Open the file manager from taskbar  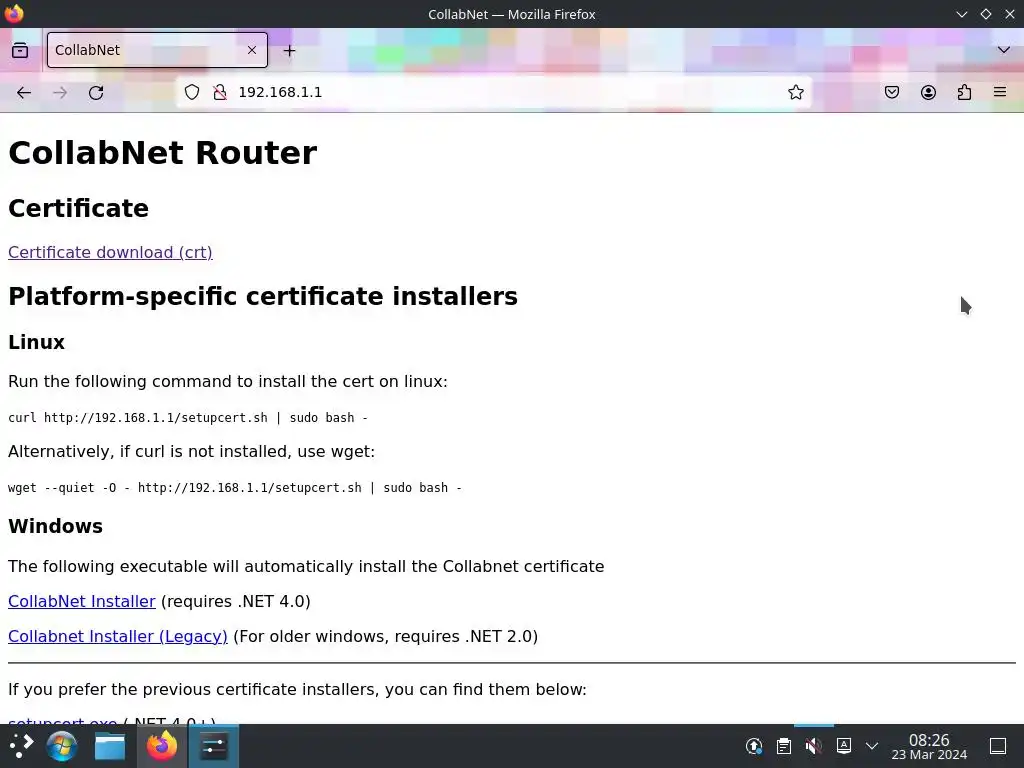(110, 746)
